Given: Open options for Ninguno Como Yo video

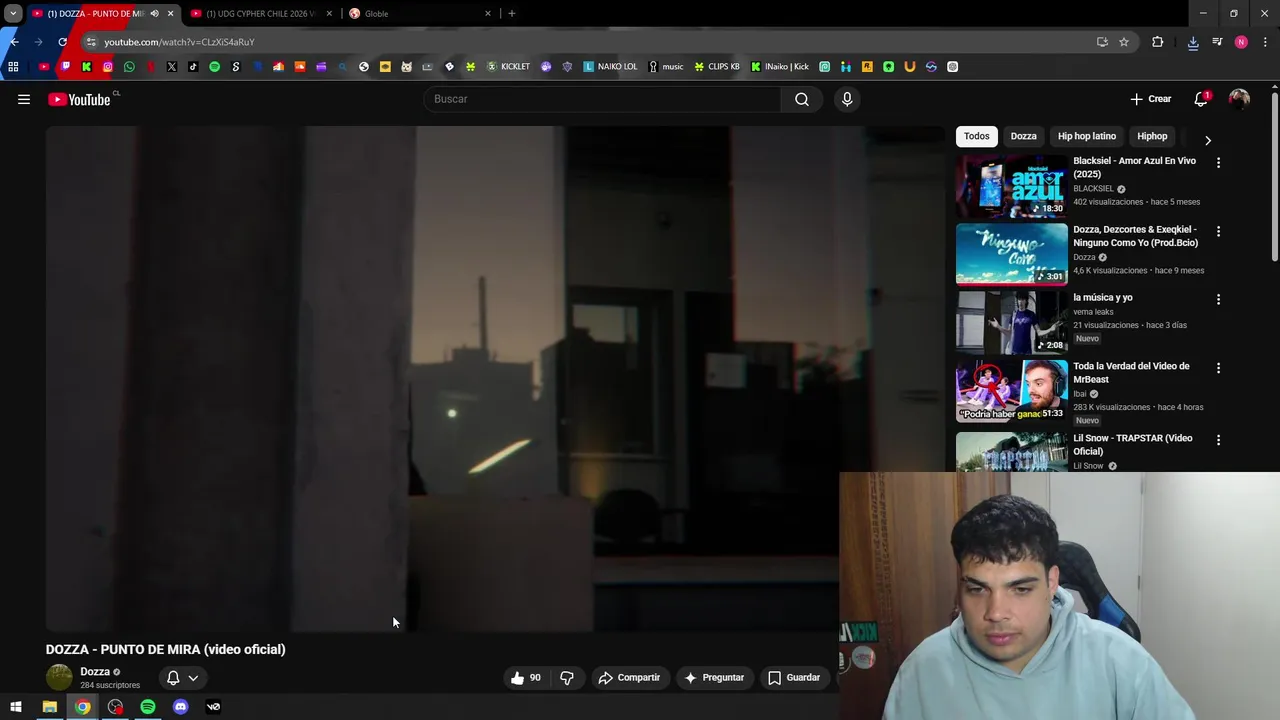Looking at the screenshot, I should tap(1218, 231).
